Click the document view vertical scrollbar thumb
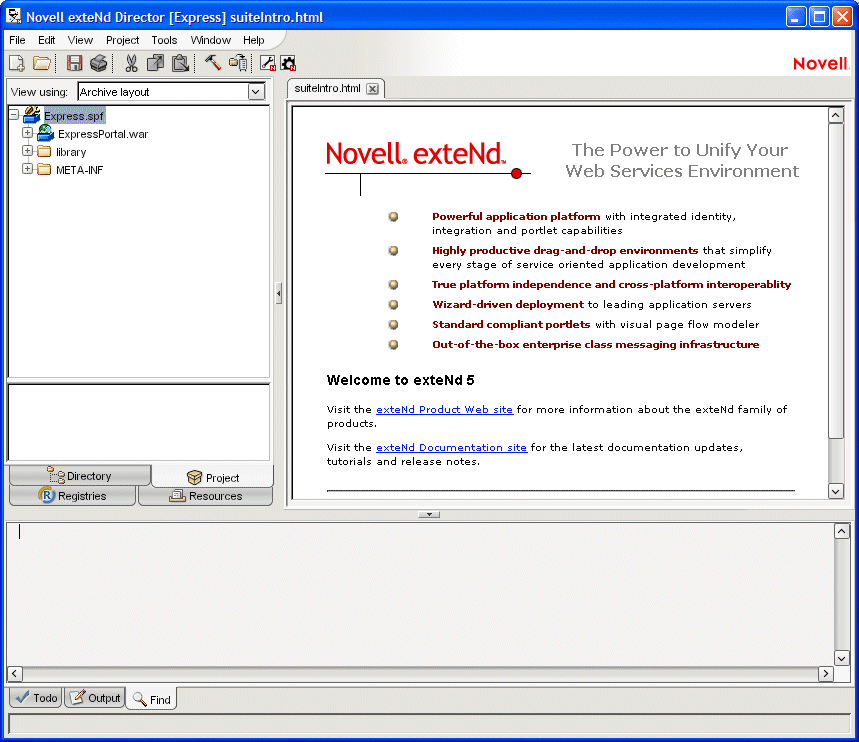The image size is (859, 742). tap(835, 281)
